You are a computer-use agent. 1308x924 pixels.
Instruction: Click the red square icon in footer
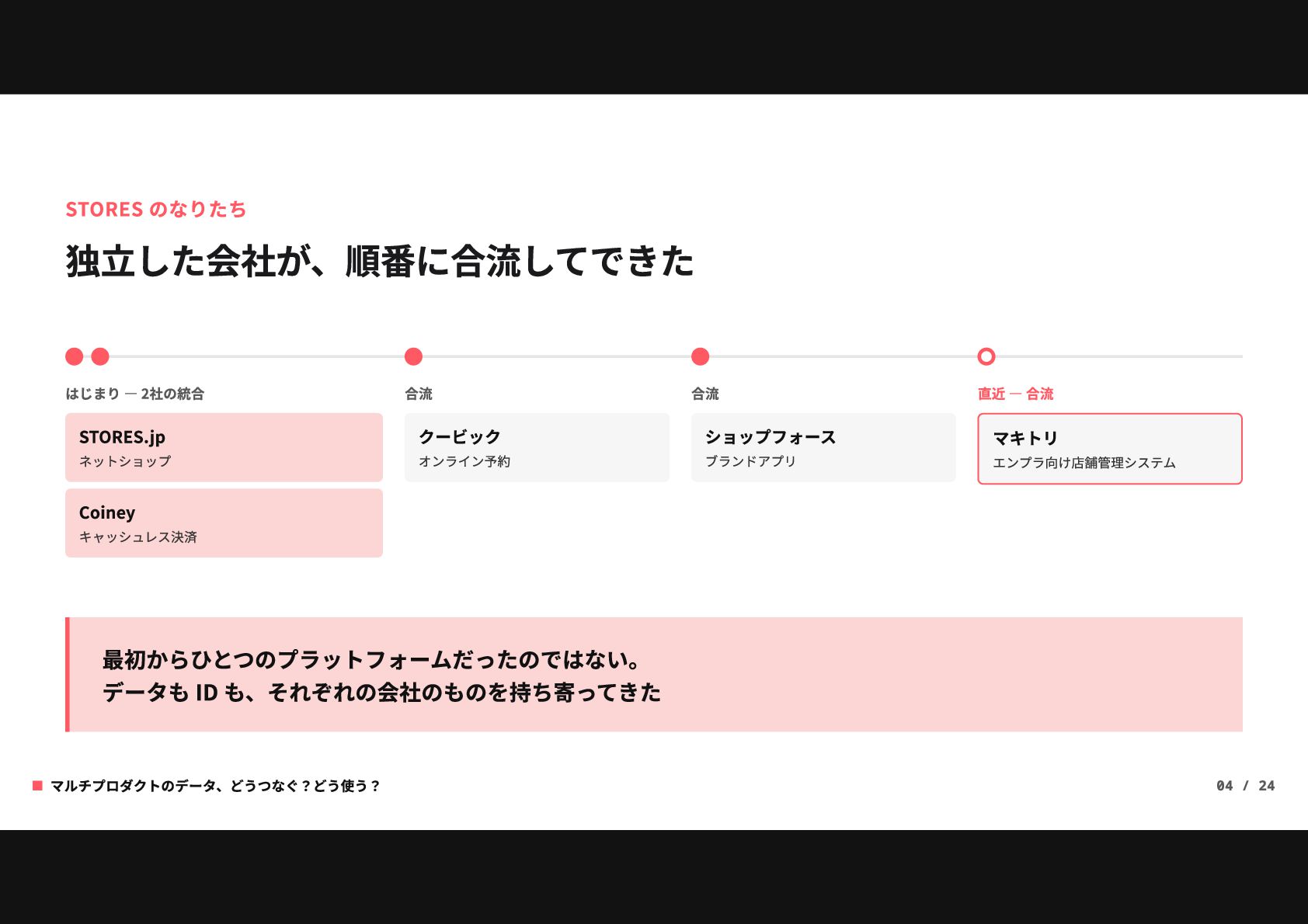[x=37, y=786]
